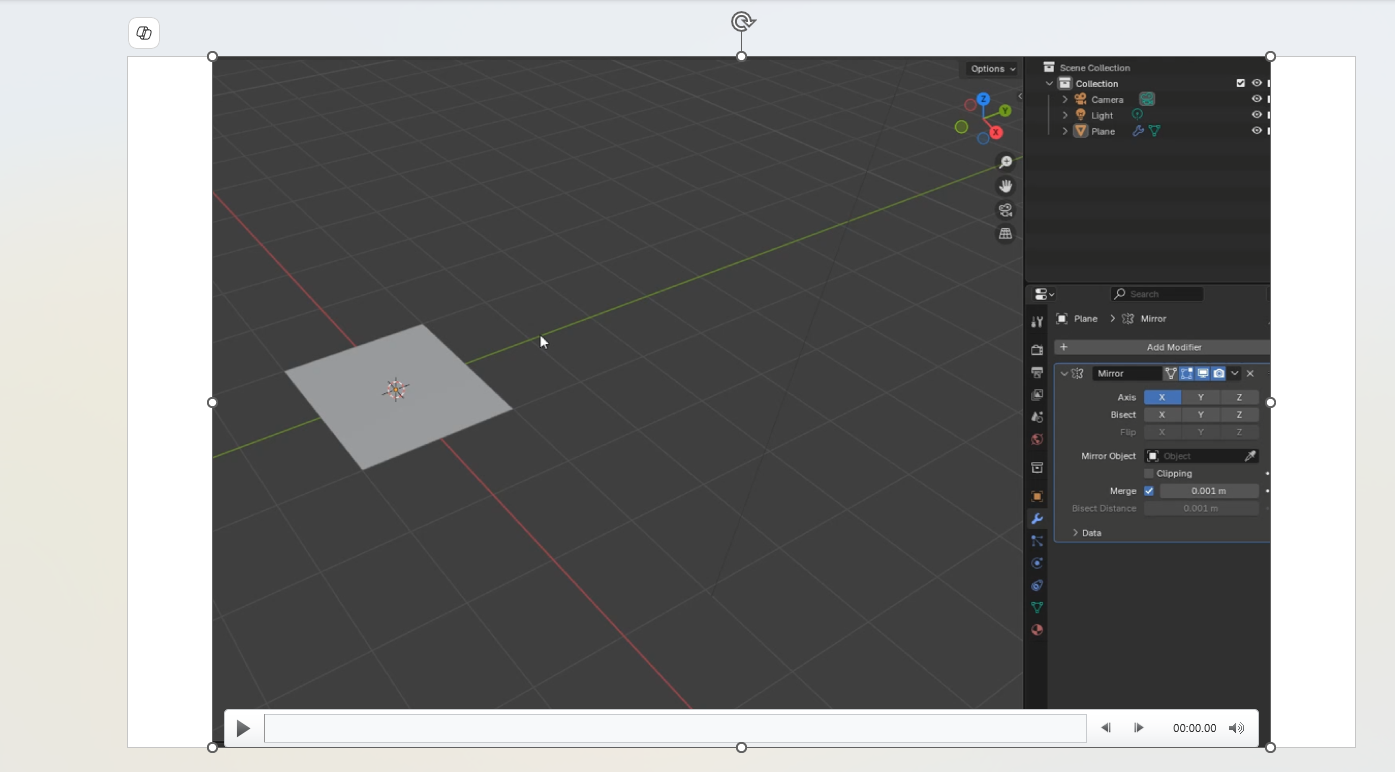Viewport: 1395px width, 772px height.
Task: Collapse the Mirror modifier panel
Action: point(1064,373)
